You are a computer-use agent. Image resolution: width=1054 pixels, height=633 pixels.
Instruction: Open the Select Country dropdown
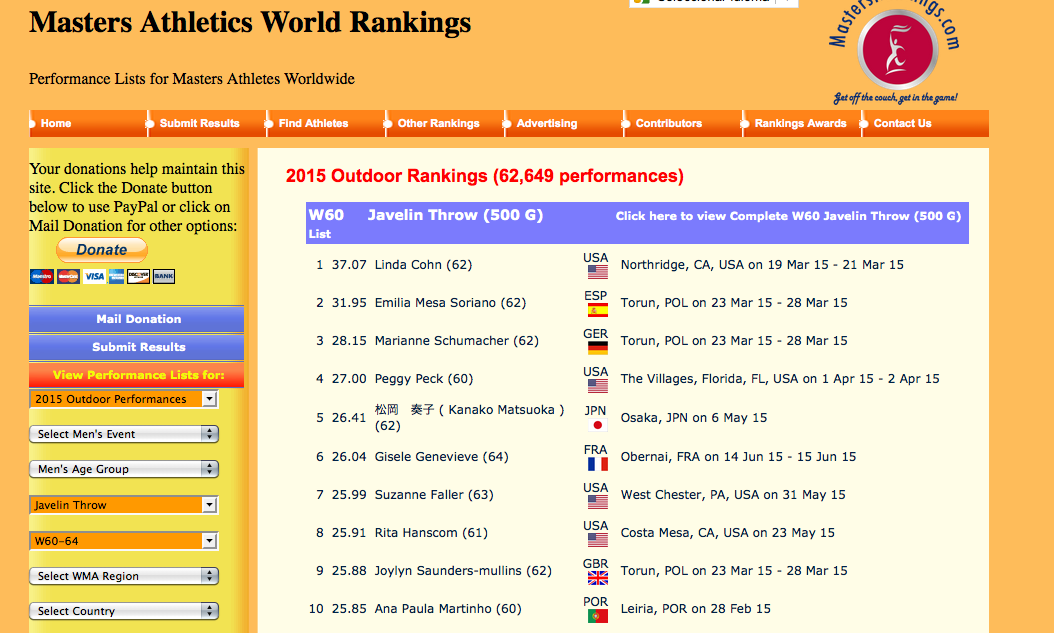(124, 611)
